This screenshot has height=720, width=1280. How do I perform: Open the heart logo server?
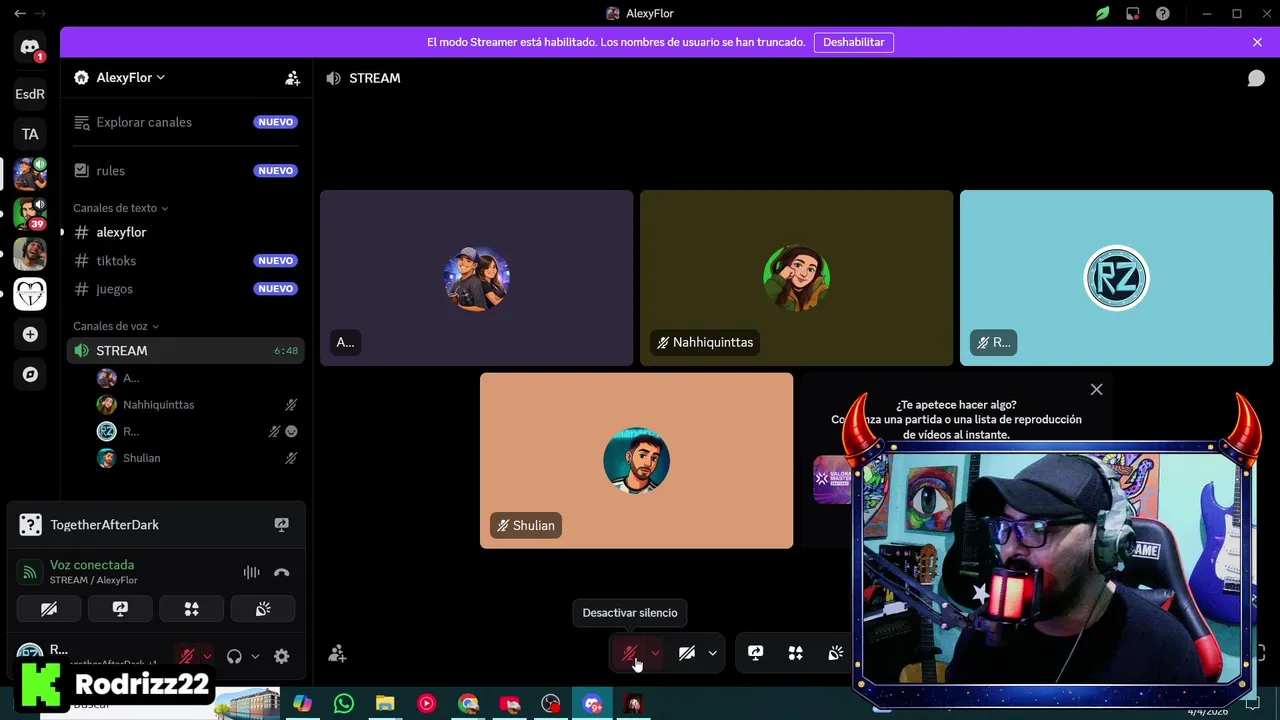(x=30, y=294)
